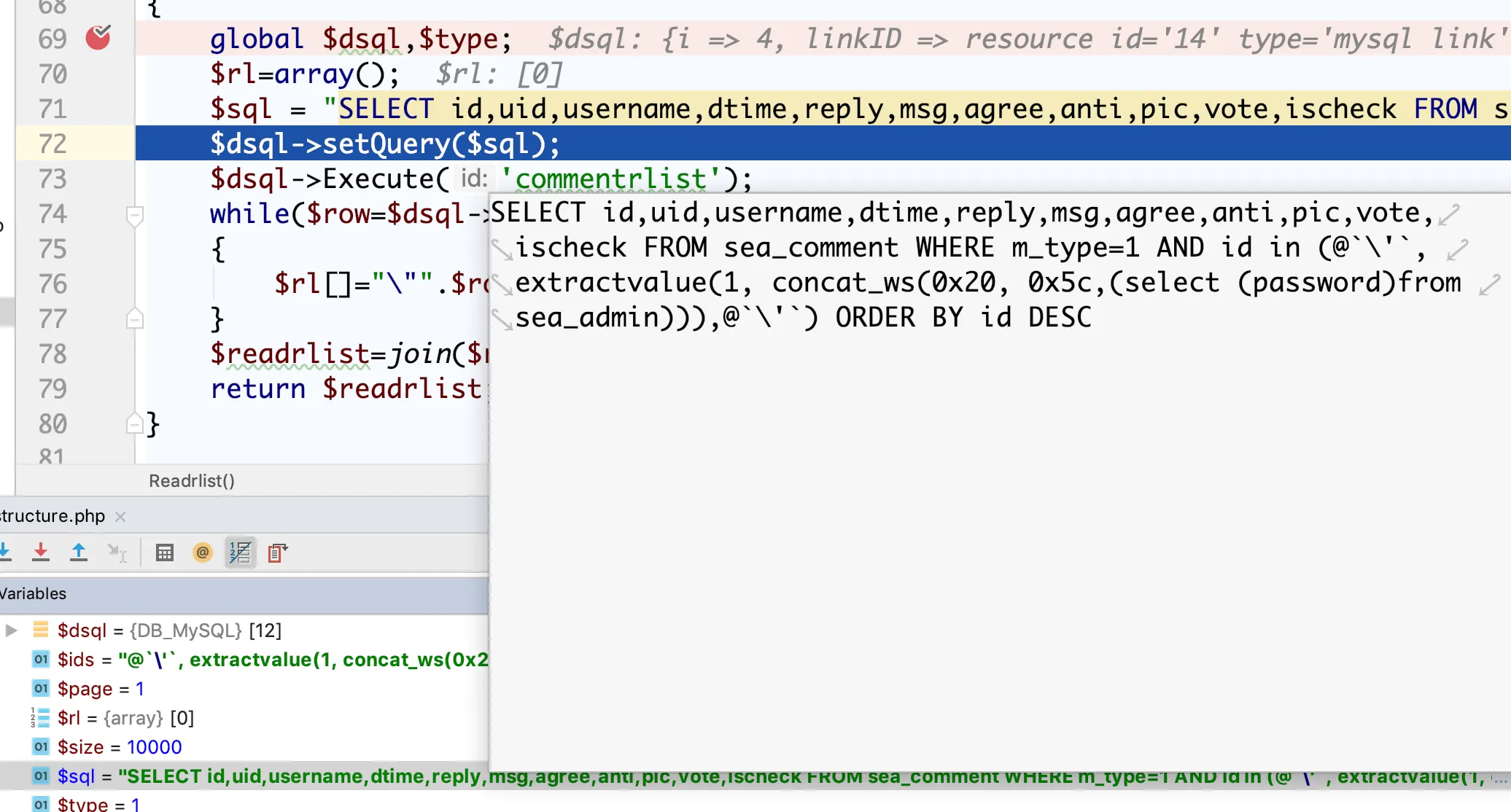Screen dimensions: 1511x812
Task: Collapse the closing fold marker at line 77
Action: [135, 319]
